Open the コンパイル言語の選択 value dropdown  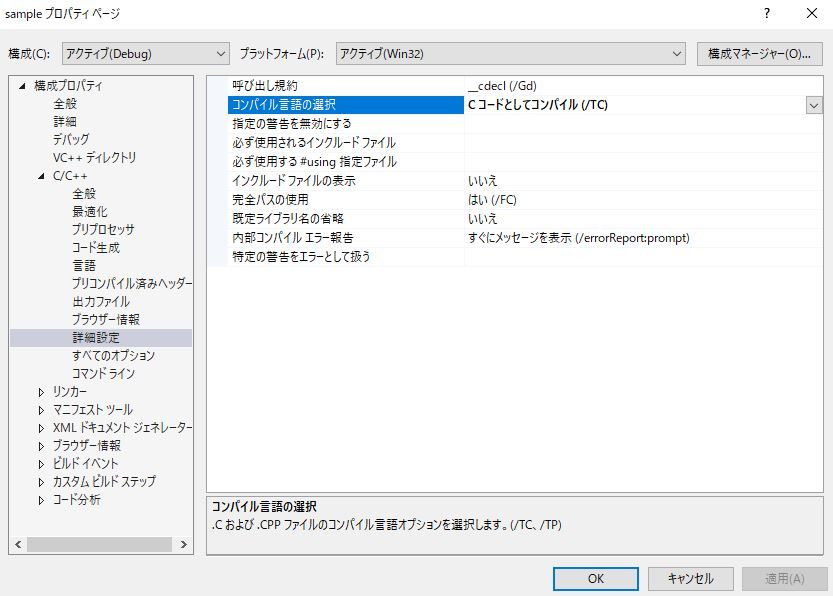[815, 103]
